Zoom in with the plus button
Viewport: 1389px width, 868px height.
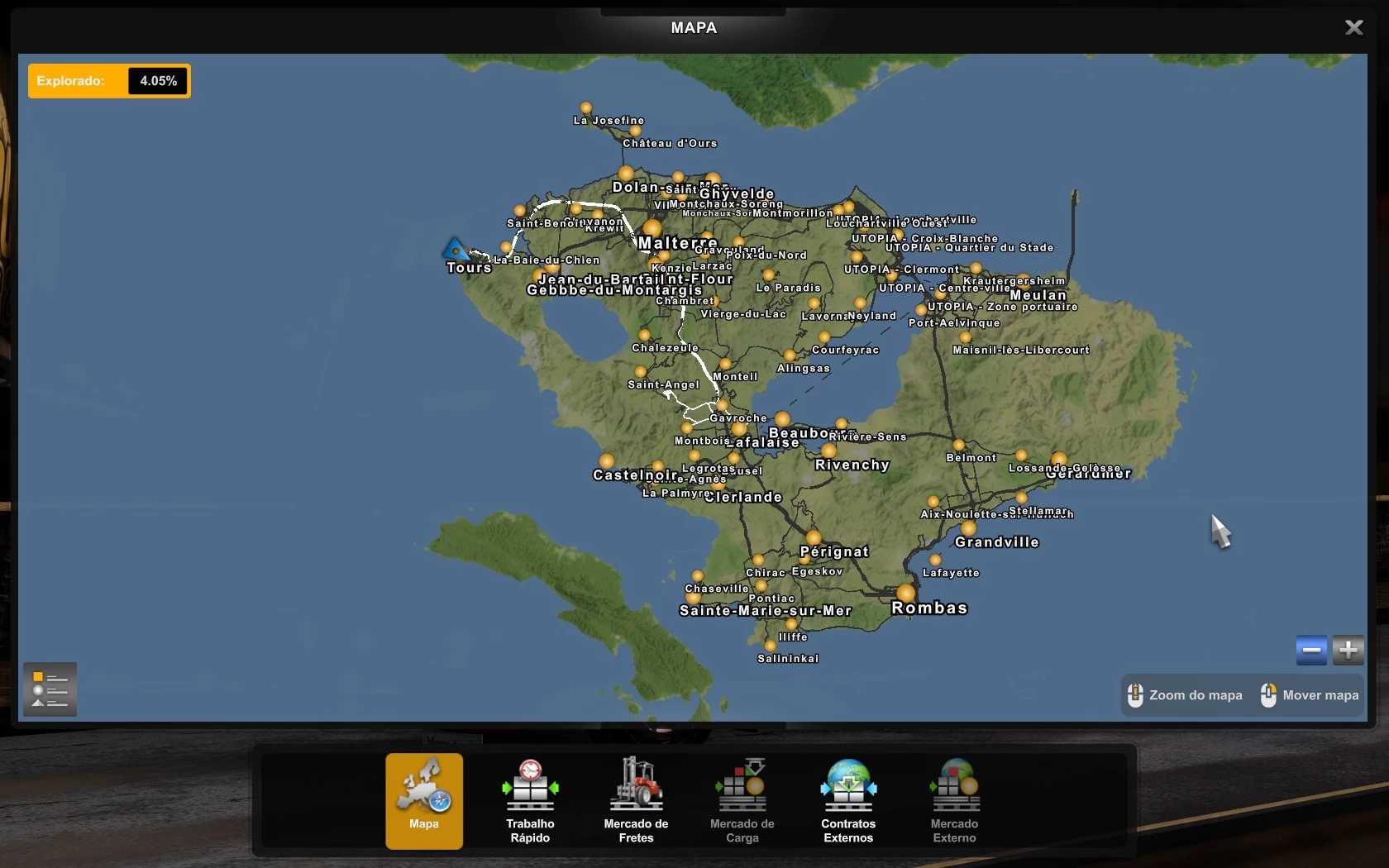point(1348,651)
